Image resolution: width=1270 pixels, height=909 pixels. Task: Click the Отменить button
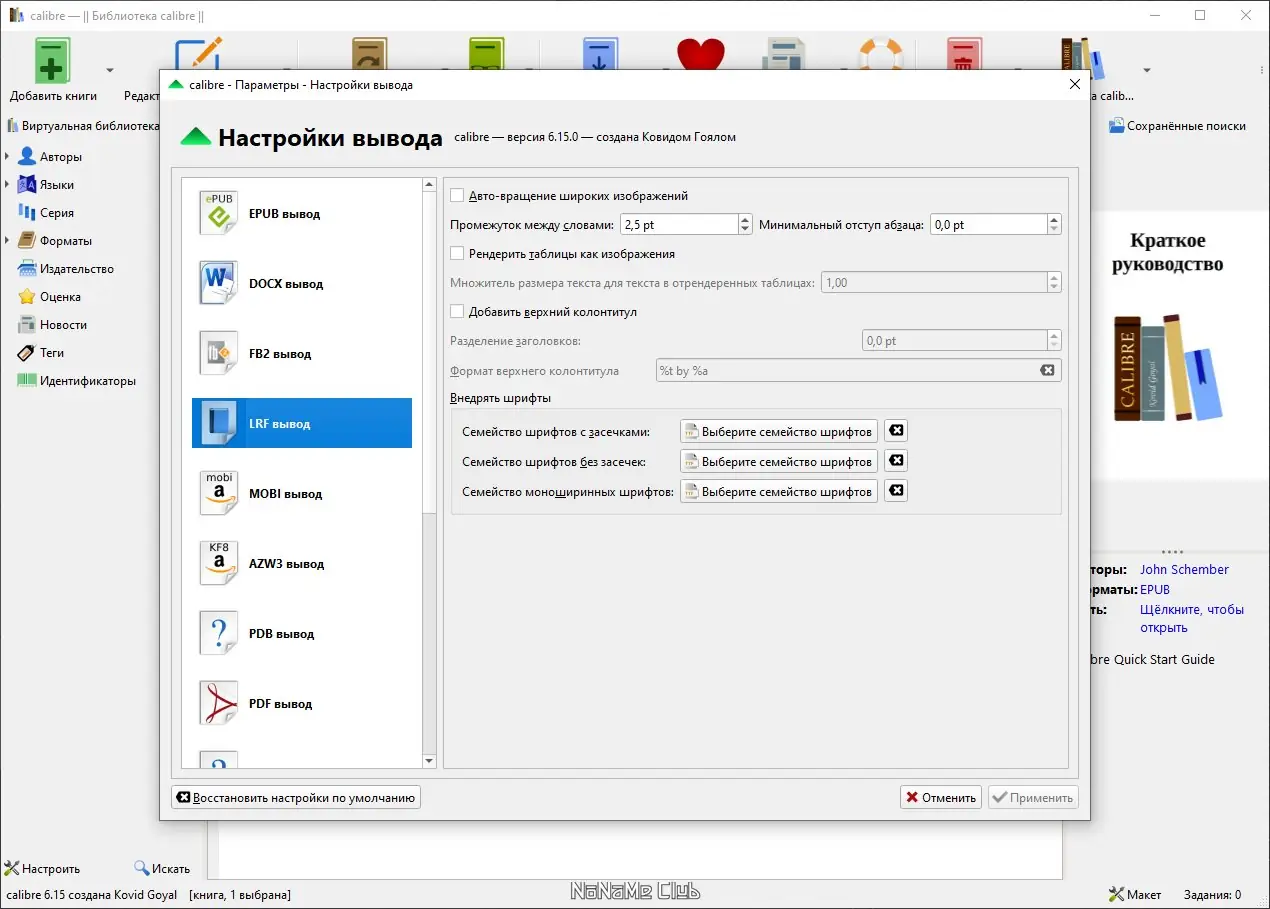pyautogui.click(x=941, y=797)
